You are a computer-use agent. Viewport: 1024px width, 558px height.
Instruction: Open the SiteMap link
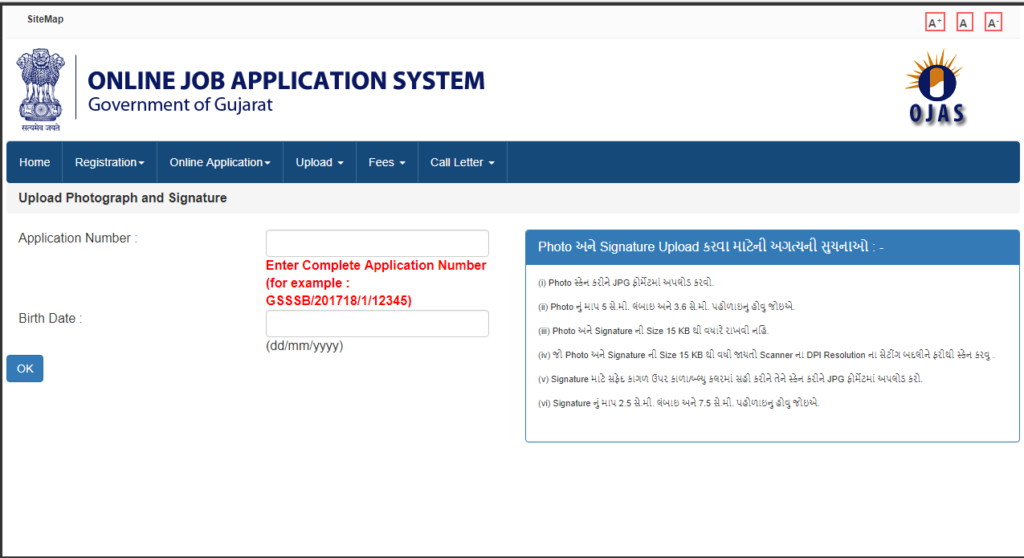point(45,19)
